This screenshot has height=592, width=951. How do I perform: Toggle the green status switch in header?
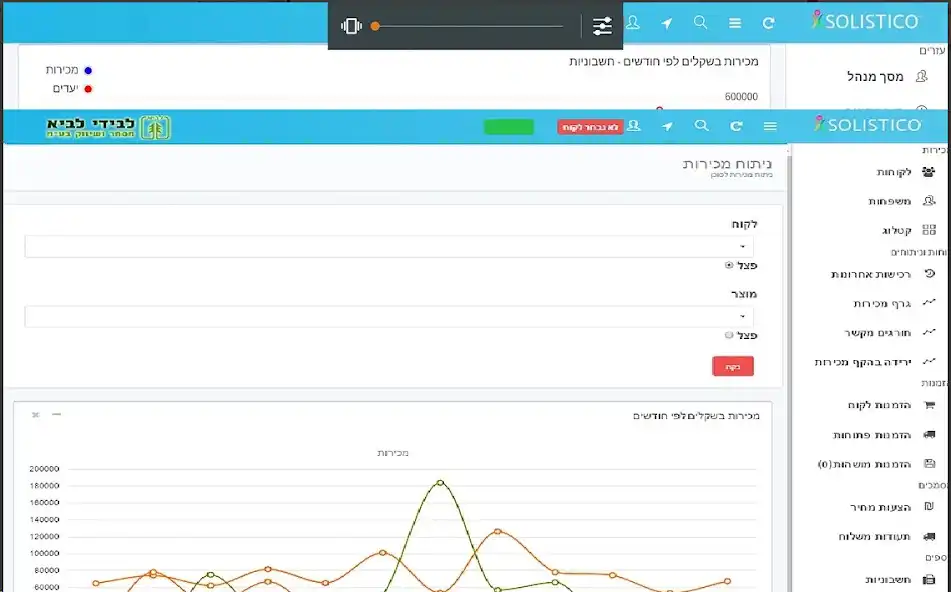click(508, 127)
